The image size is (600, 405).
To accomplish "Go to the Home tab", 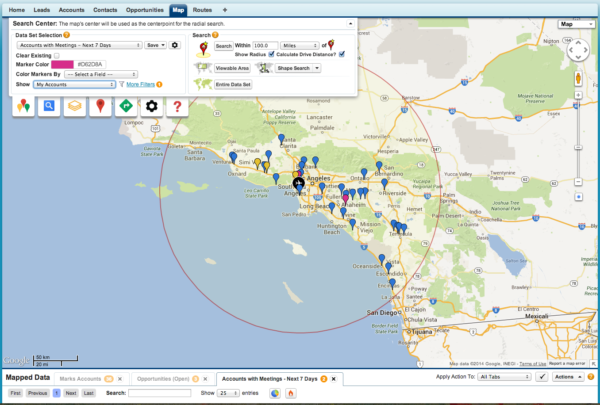I will click(16, 10).
